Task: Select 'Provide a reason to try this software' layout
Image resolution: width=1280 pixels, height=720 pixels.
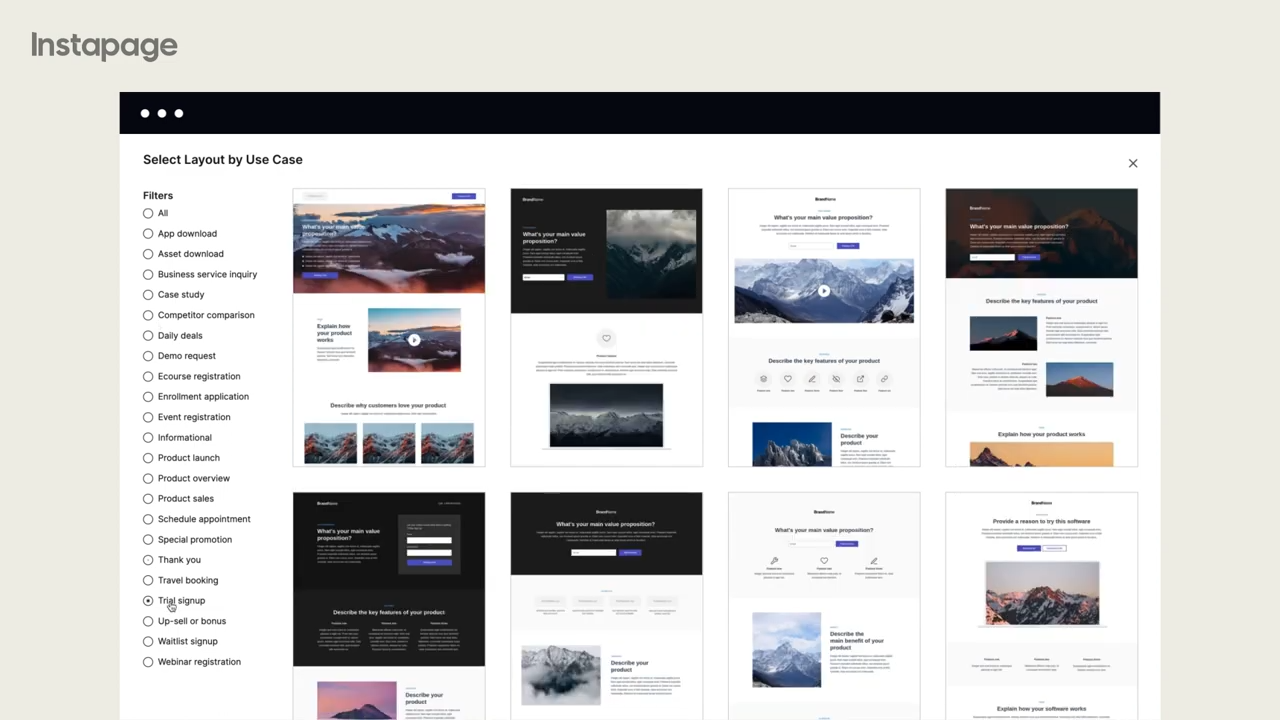Action: 1041,606
